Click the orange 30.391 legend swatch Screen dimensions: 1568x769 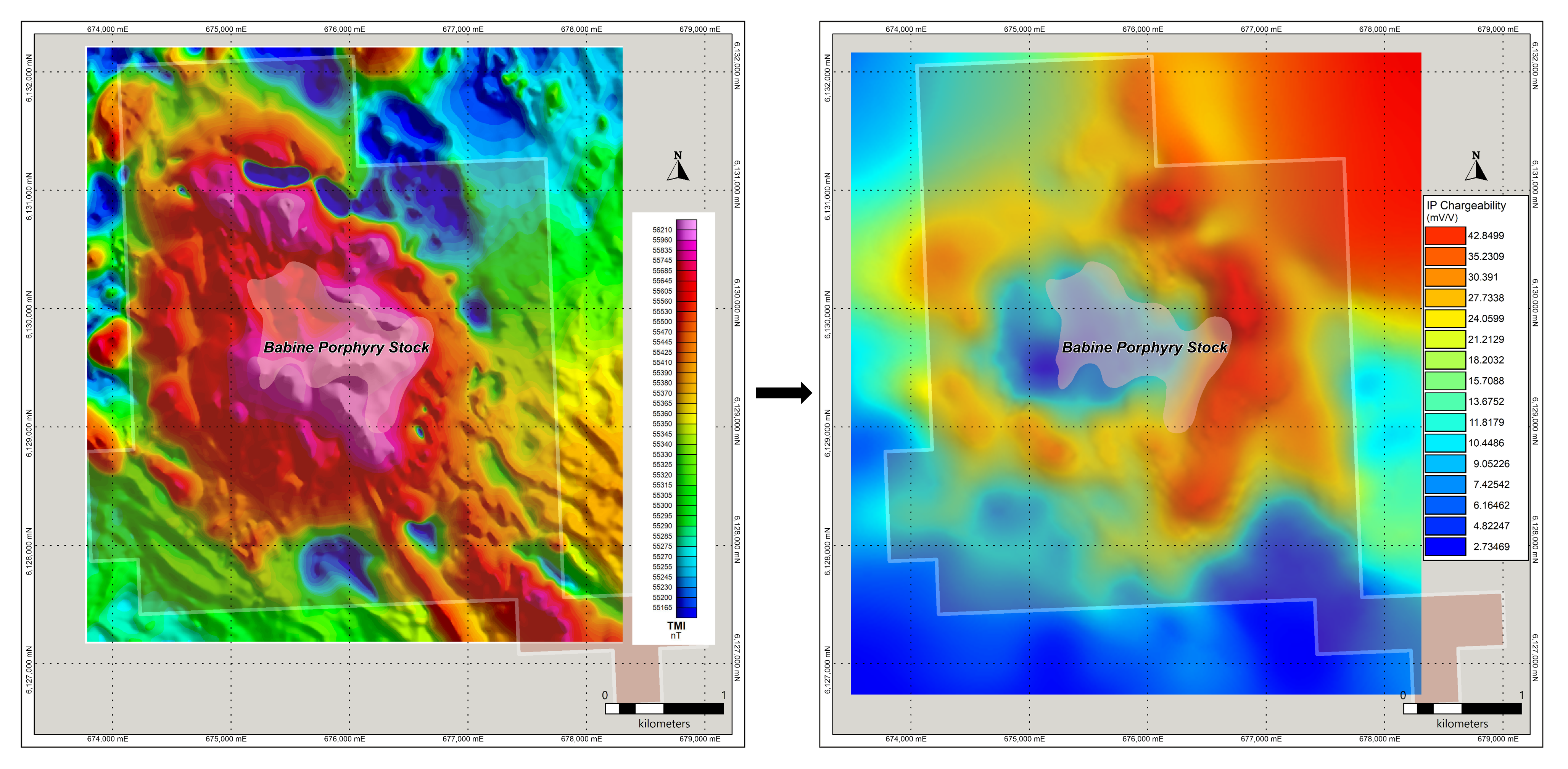(x=1445, y=277)
